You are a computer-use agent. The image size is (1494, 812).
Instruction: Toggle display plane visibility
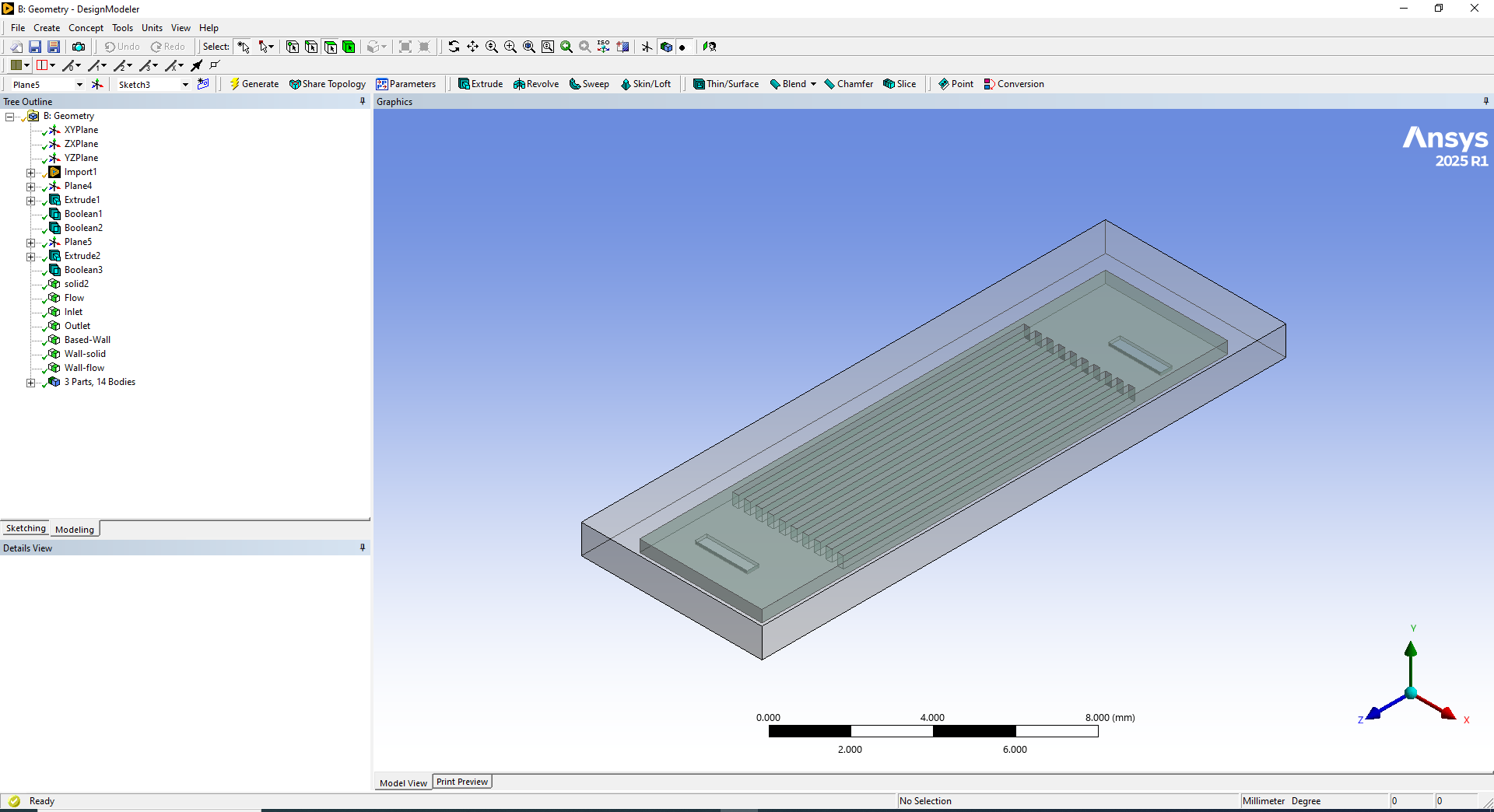pyautogui.click(x=647, y=47)
